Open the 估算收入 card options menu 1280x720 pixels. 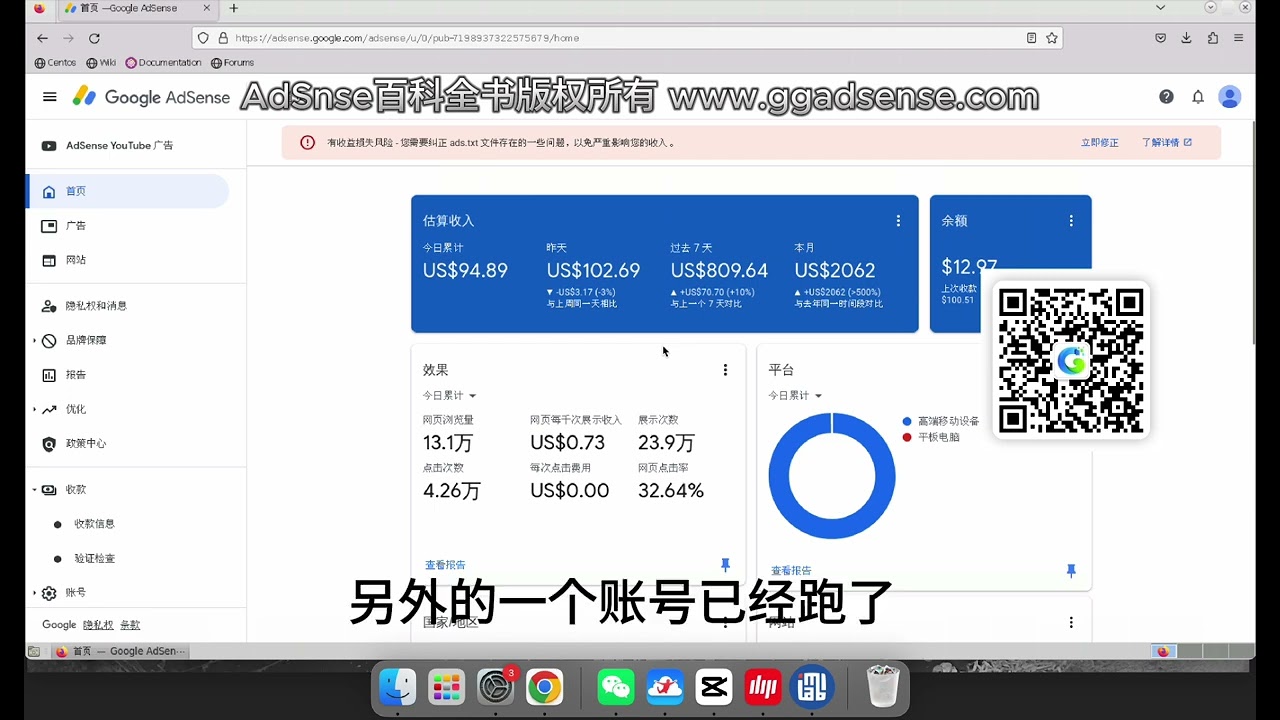pyautogui.click(x=898, y=221)
